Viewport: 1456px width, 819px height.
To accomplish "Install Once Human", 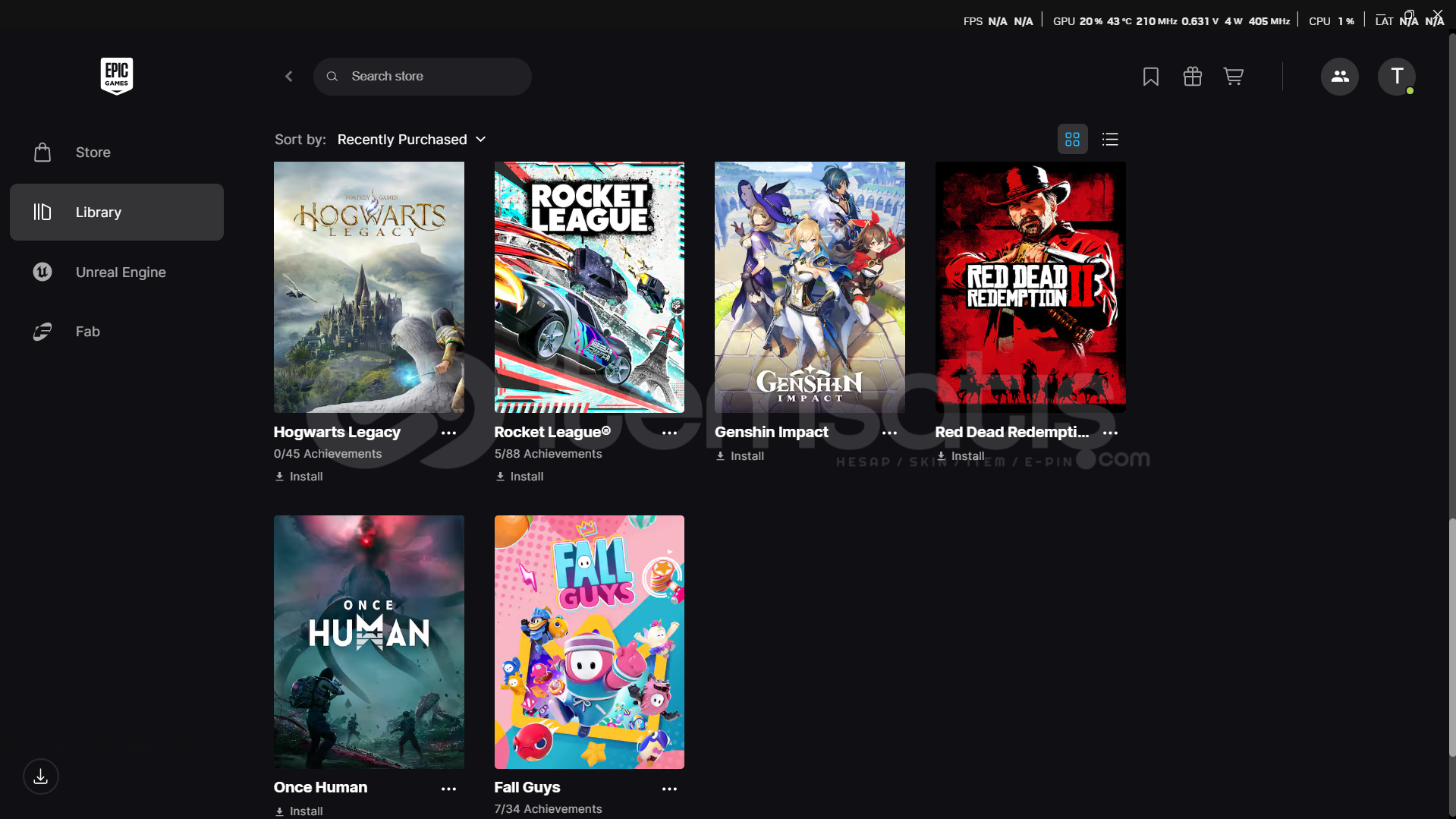I will tap(299, 811).
